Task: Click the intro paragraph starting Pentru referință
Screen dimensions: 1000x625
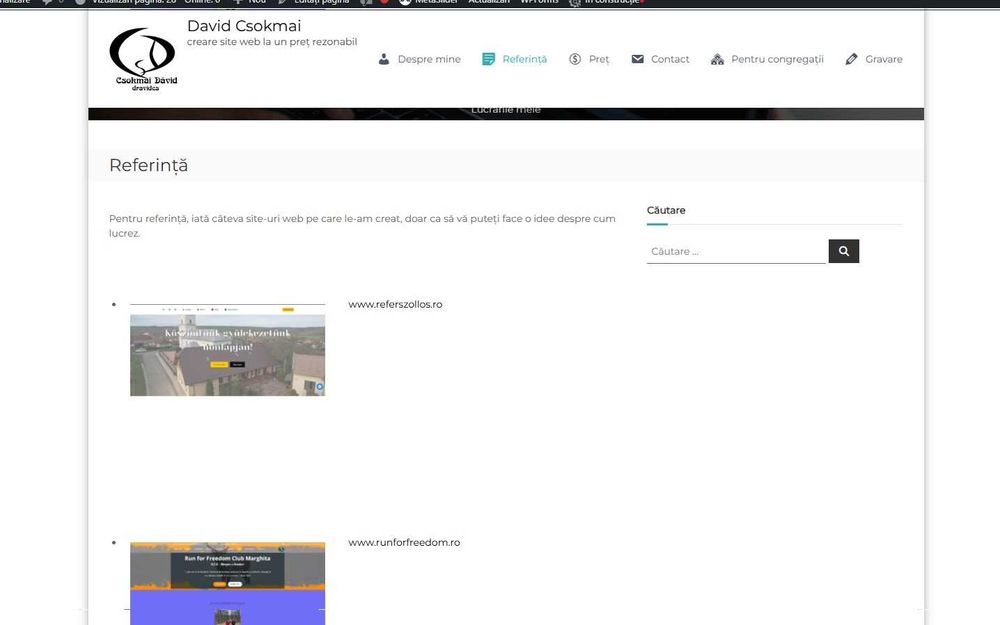Action: [x=362, y=226]
